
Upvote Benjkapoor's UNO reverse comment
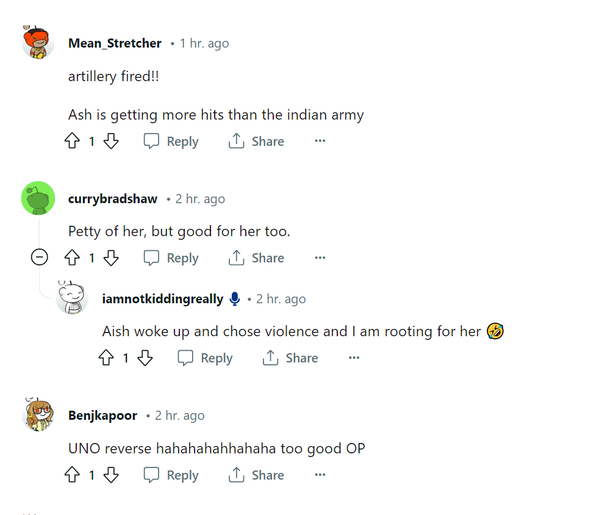[72, 475]
